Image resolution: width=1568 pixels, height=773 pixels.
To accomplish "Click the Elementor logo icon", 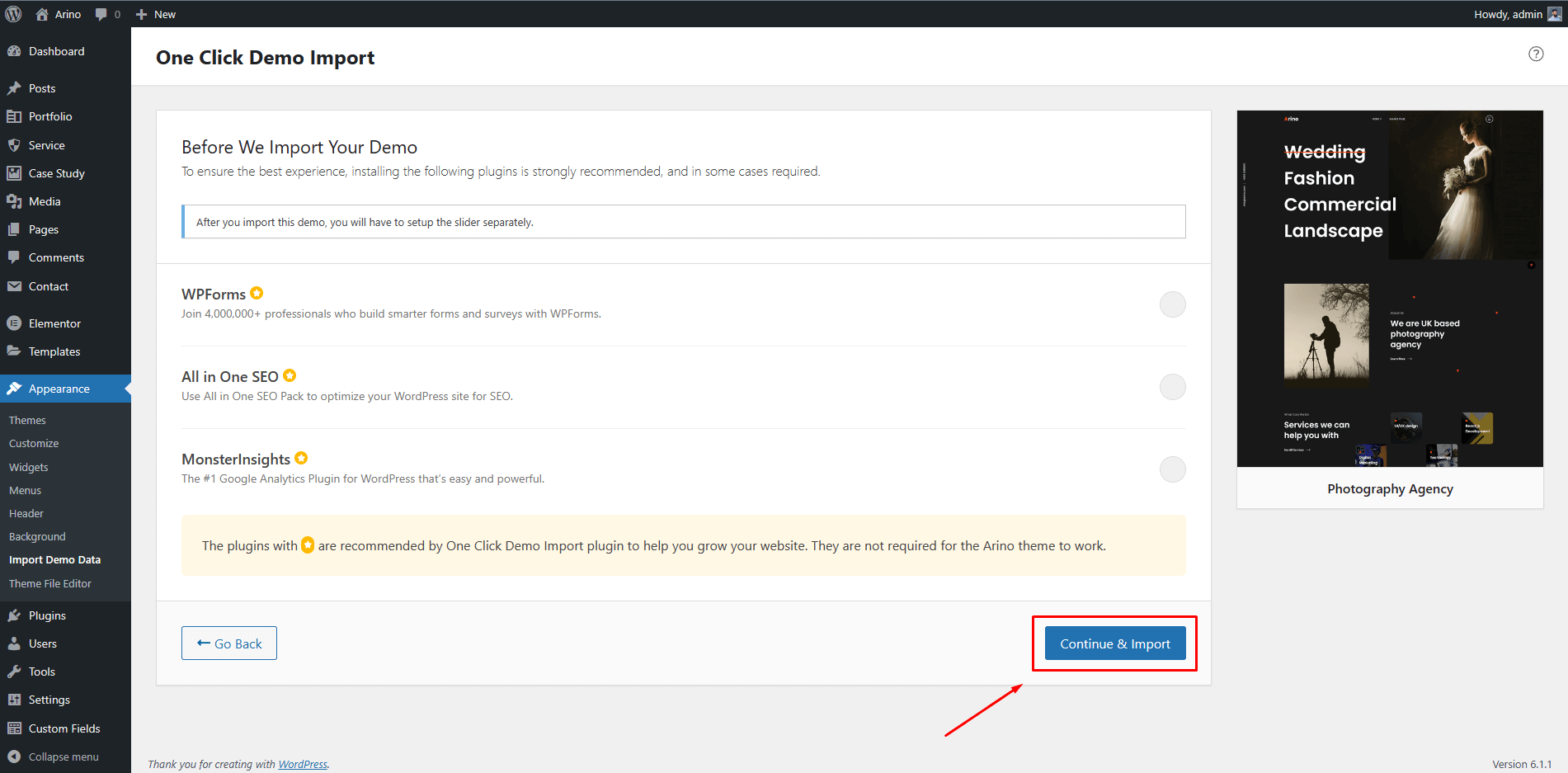I will pos(14,323).
